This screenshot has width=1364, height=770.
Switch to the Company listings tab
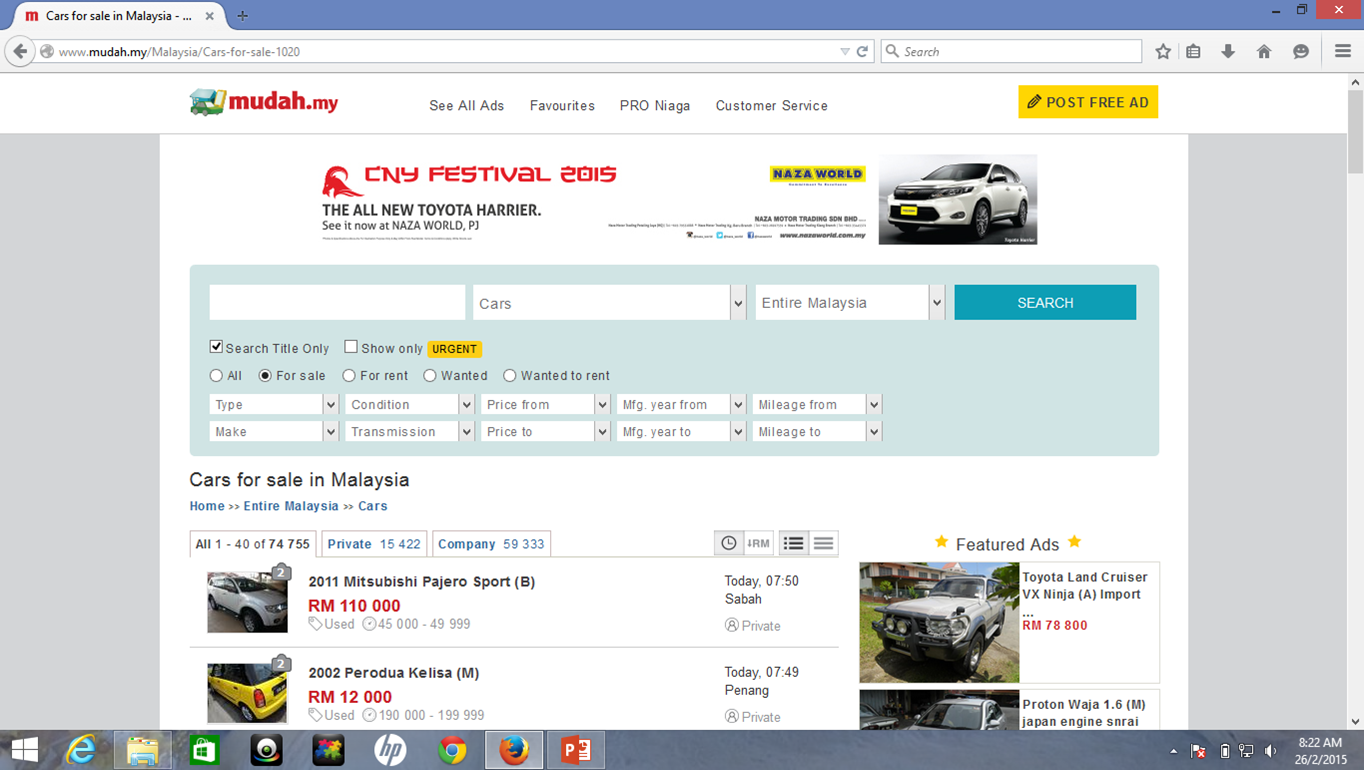(x=491, y=544)
